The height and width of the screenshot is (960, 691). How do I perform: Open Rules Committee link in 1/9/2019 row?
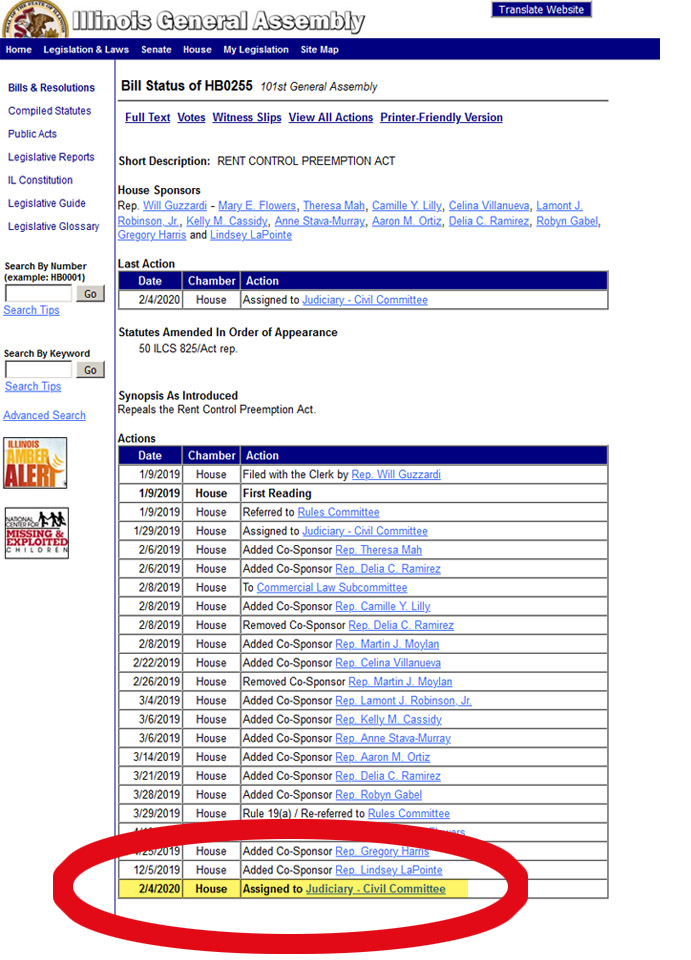tap(338, 512)
